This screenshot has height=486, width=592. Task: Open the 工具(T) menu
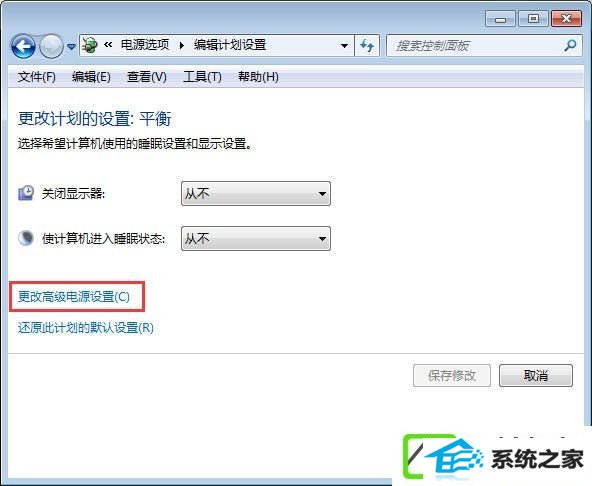[202, 77]
